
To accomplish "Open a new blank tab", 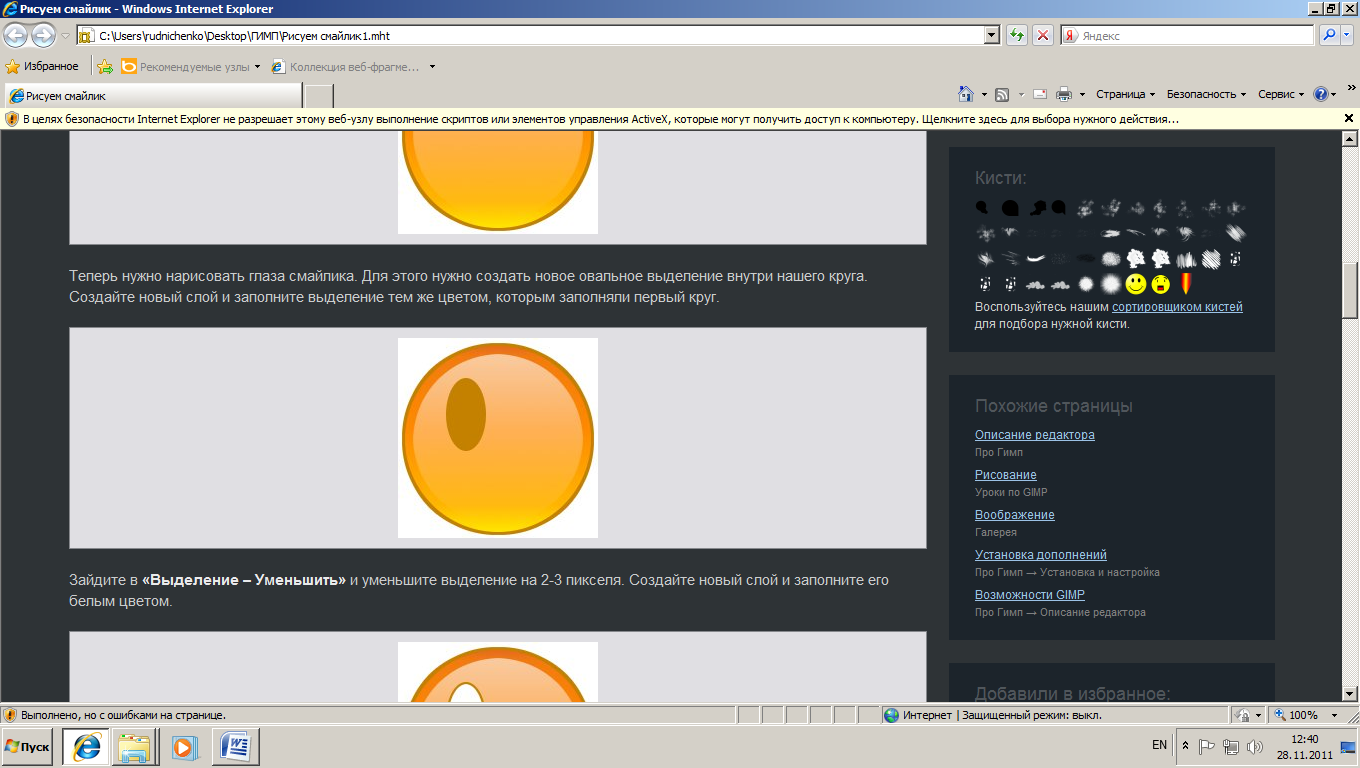I will coord(318,96).
